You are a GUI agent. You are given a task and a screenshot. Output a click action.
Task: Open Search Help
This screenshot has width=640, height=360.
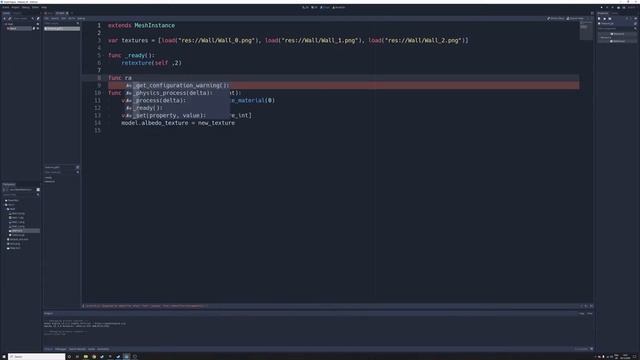(x=575, y=18)
